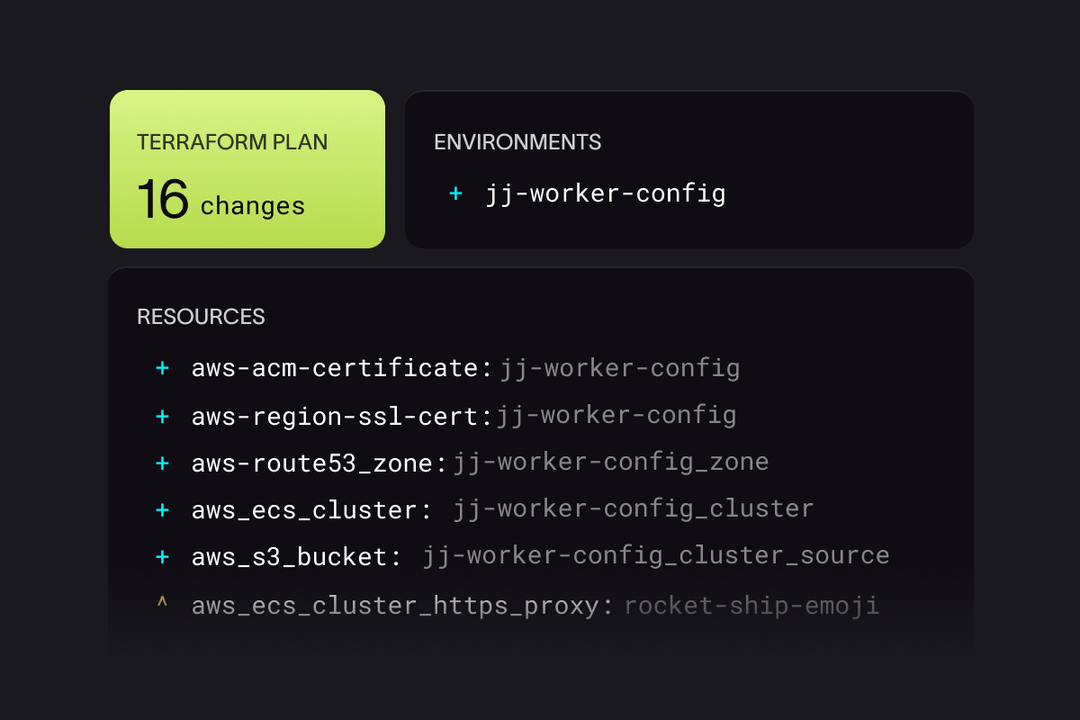
Task: Click the caret icon beside aws_ecs_cluster_https_proxy
Action: click(162, 605)
